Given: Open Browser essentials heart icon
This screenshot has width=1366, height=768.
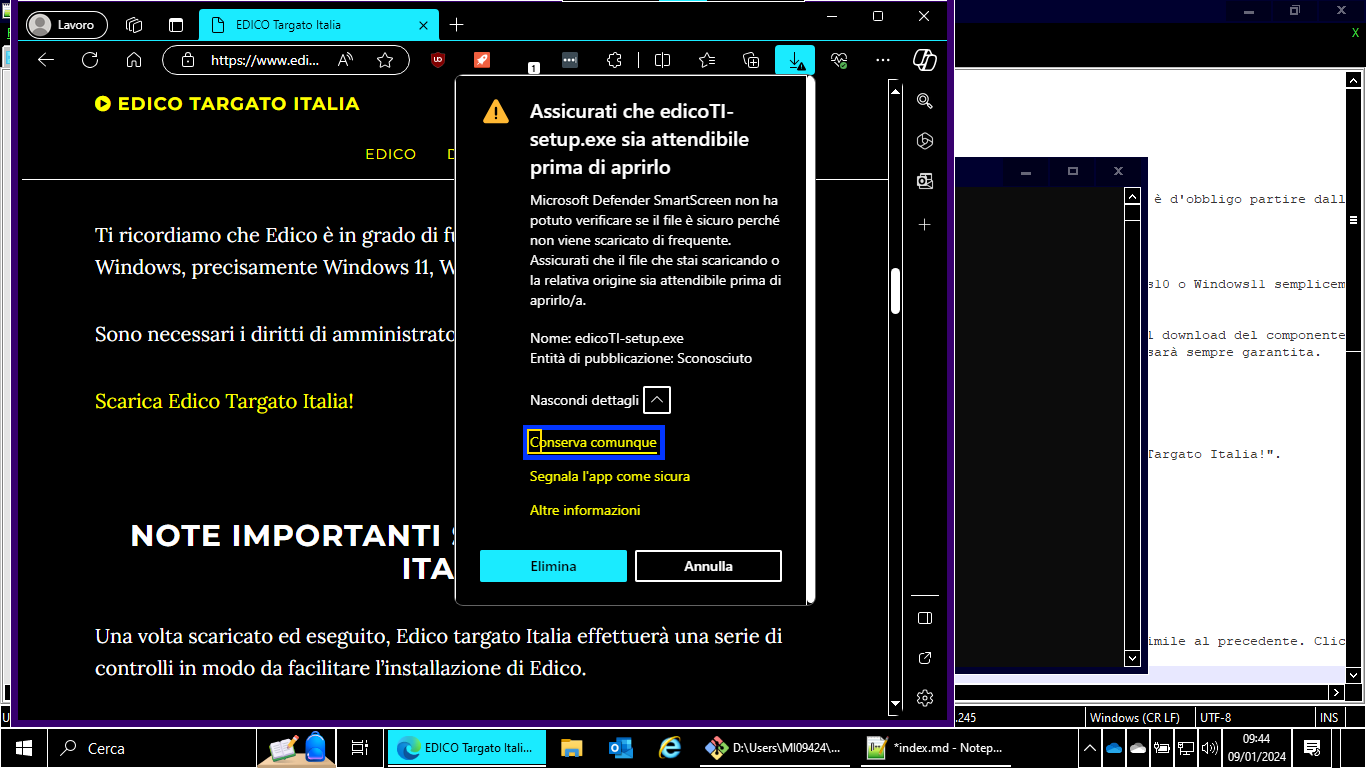Looking at the screenshot, I should click(x=840, y=60).
